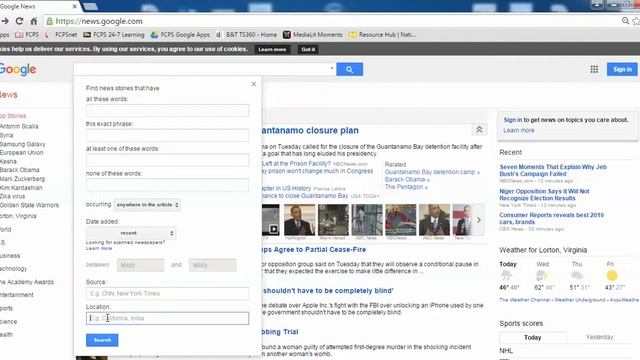Switch to the Today sports scores tab
This screenshot has width=640, height=360.
coord(533,338)
